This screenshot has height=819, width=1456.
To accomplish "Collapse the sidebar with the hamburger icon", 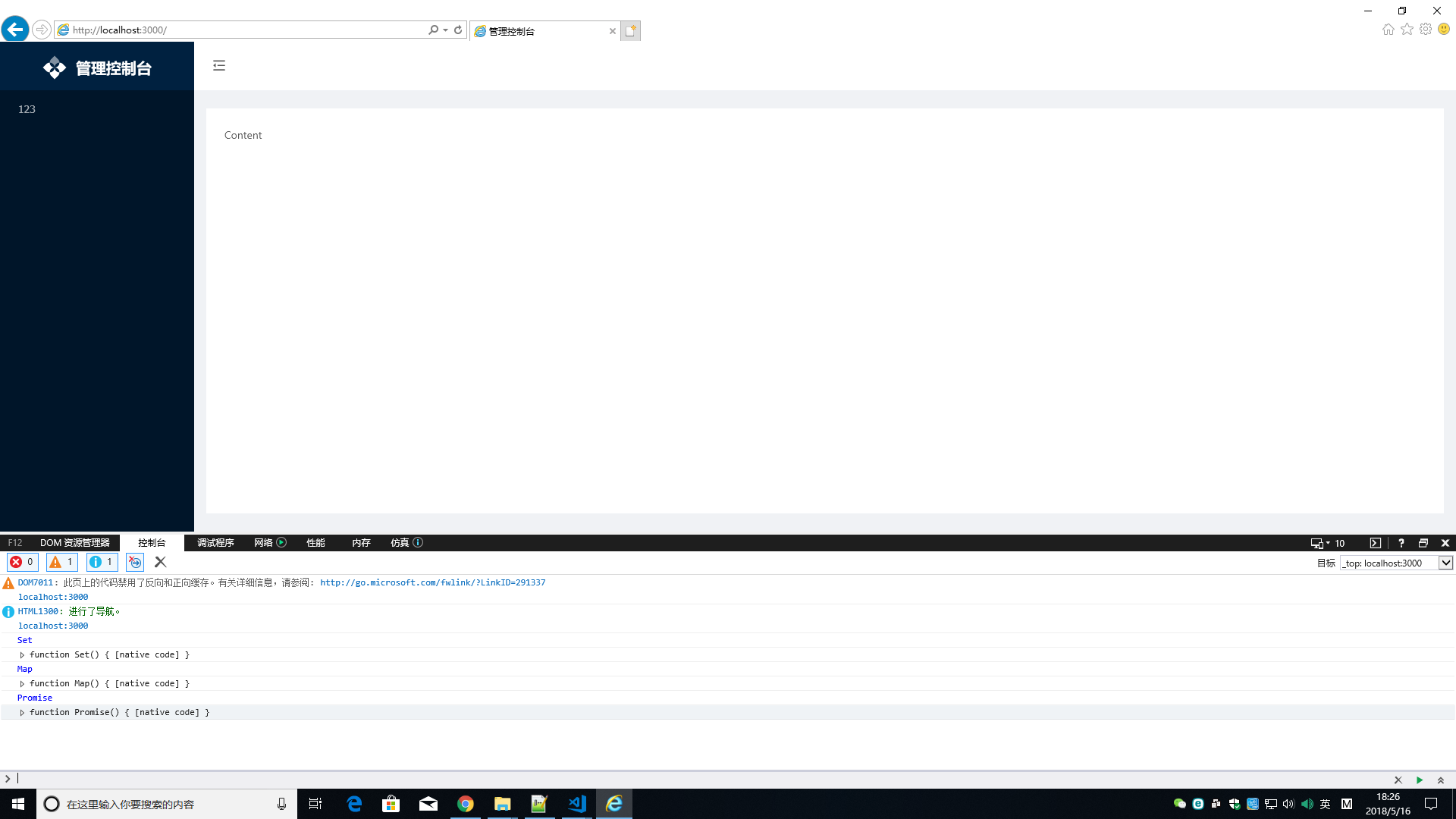I will pyautogui.click(x=219, y=66).
